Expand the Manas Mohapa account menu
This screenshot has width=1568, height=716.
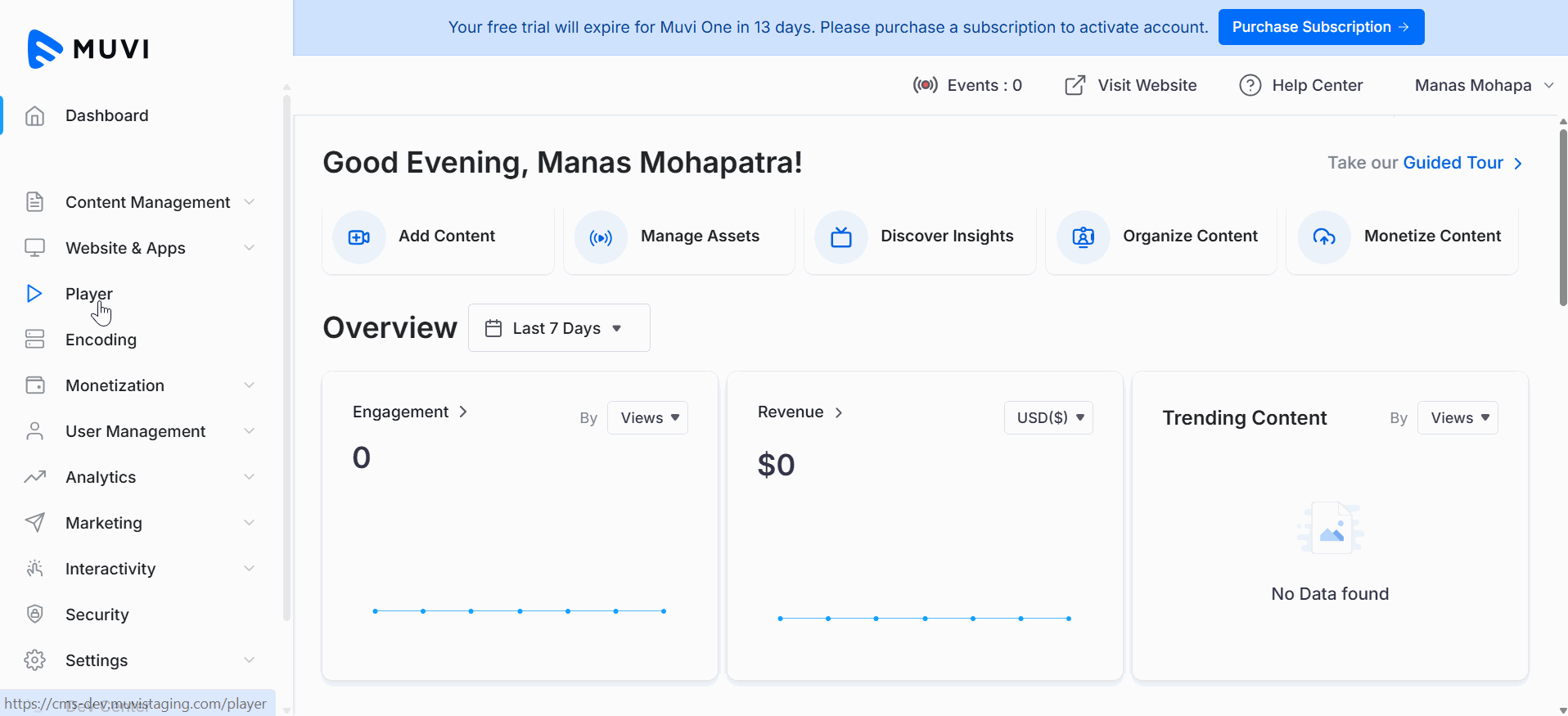tap(1483, 85)
